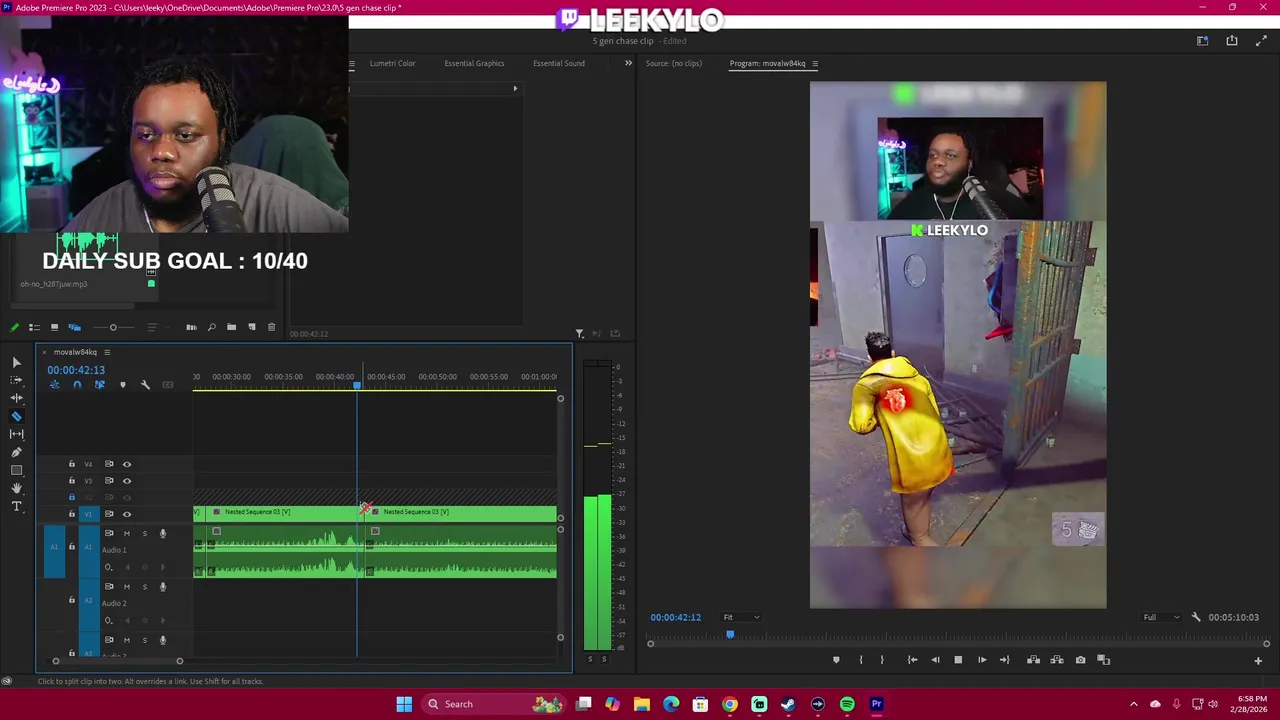Viewport: 1280px width, 720px height.
Task: Delete selected item with trash icon
Action: (271, 327)
